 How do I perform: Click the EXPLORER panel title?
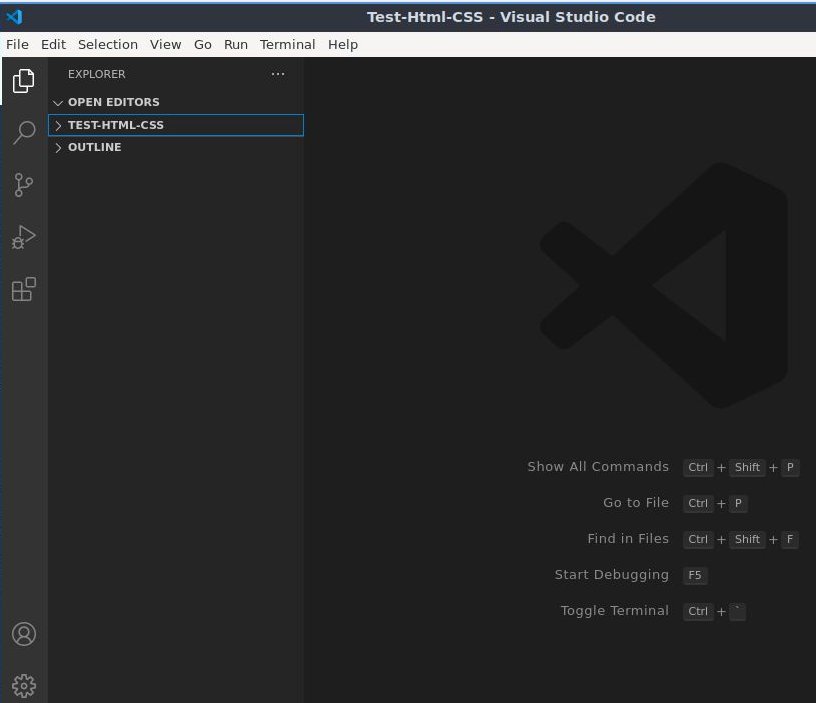point(96,74)
